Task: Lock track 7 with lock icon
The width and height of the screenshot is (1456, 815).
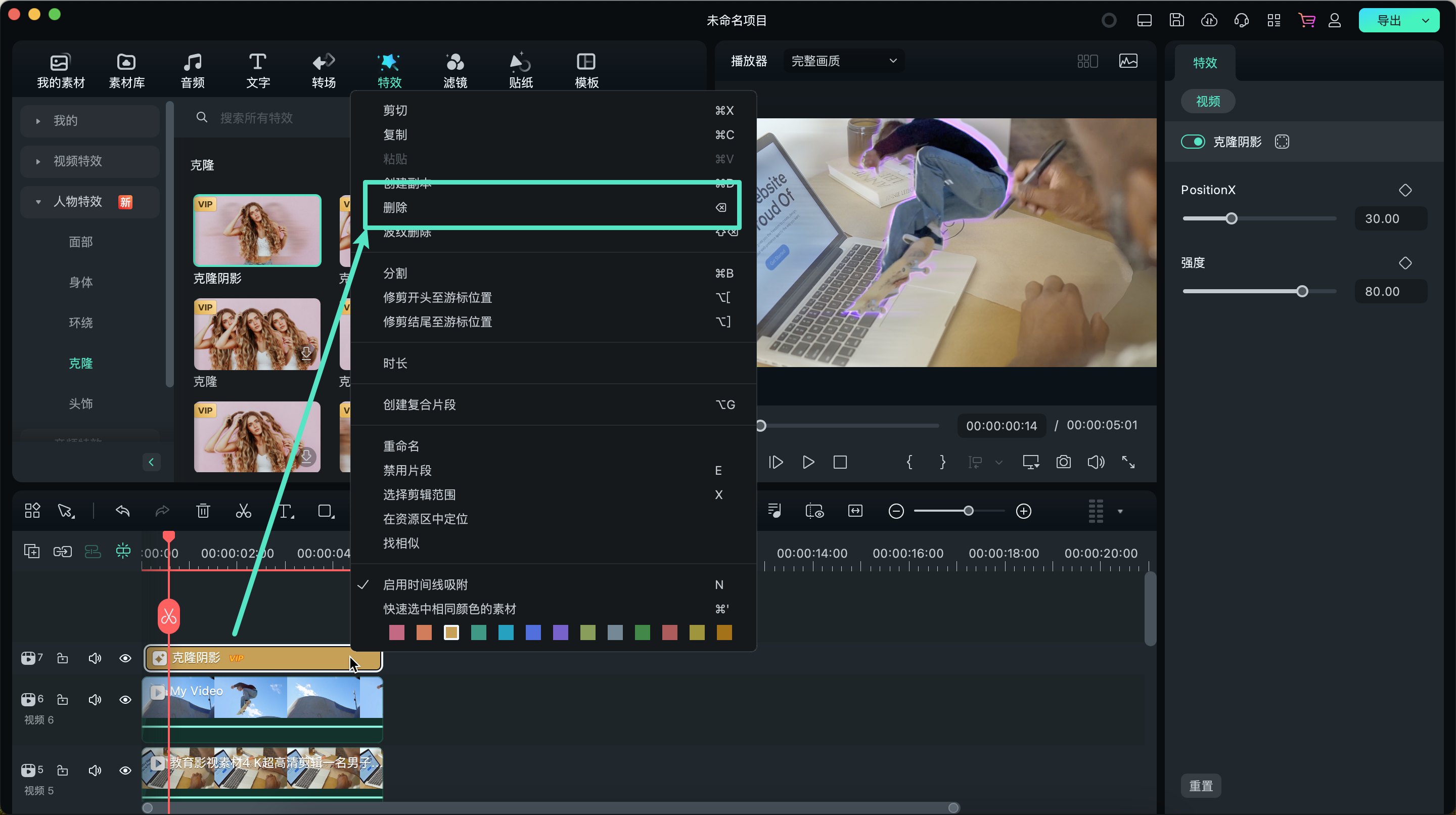Action: pos(62,658)
